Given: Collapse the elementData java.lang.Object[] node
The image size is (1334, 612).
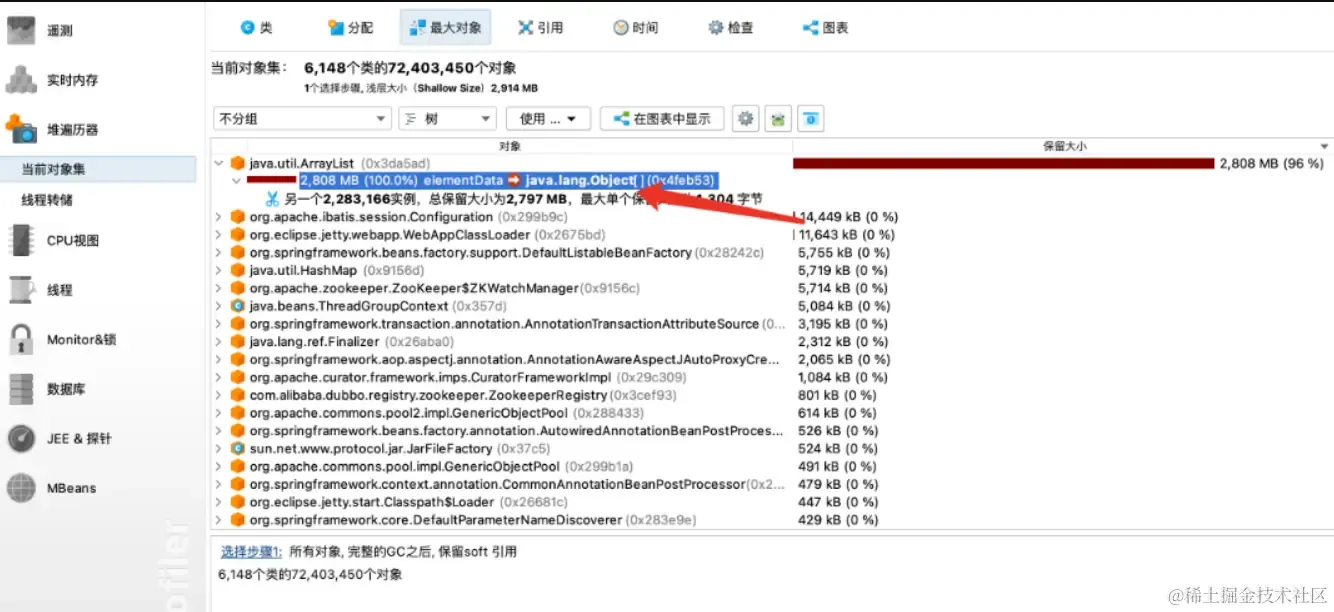Looking at the screenshot, I should tap(236, 181).
